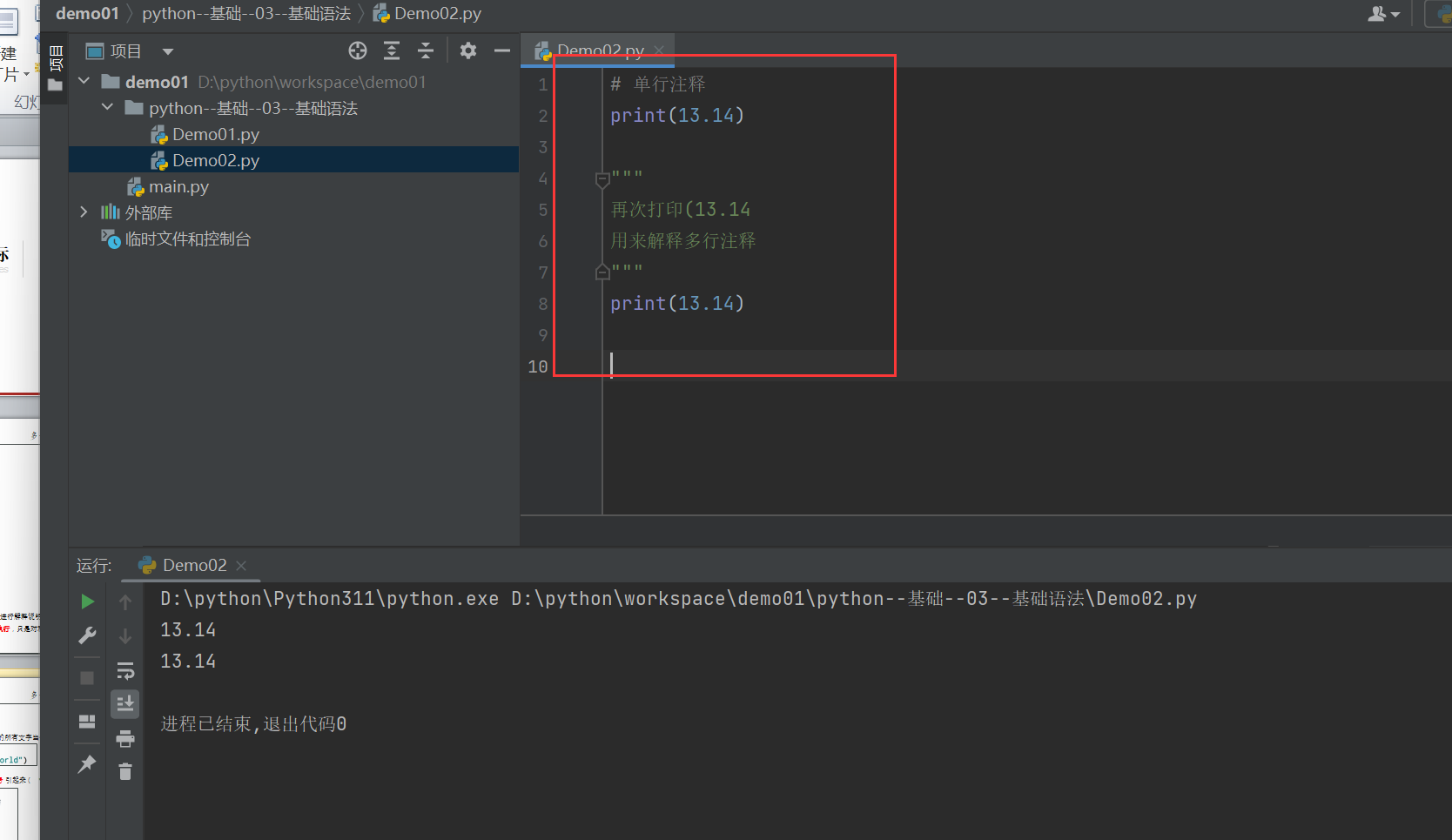
Task: Expand all items in project panel
Action: point(392,50)
